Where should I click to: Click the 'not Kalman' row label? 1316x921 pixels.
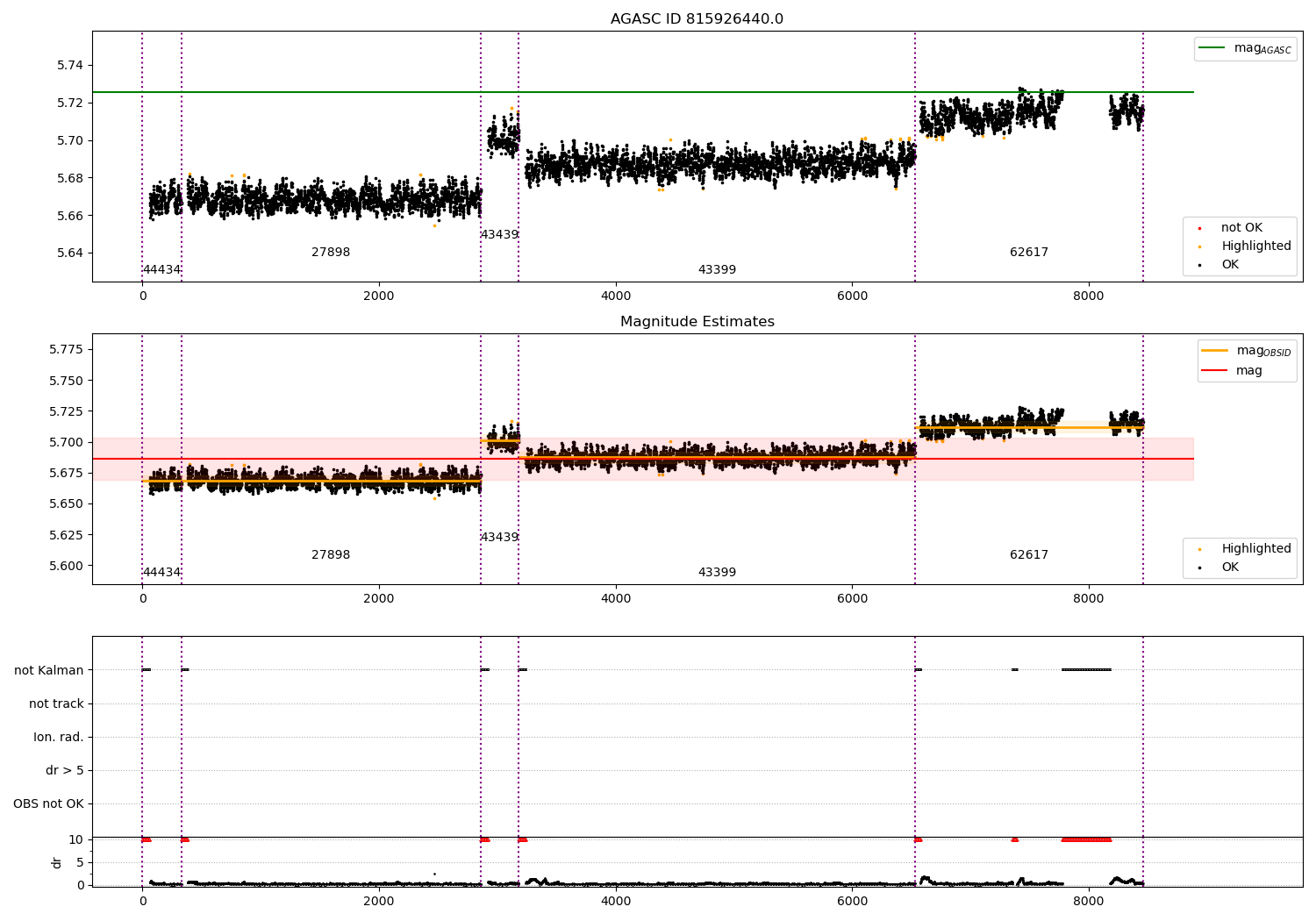(49, 670)
